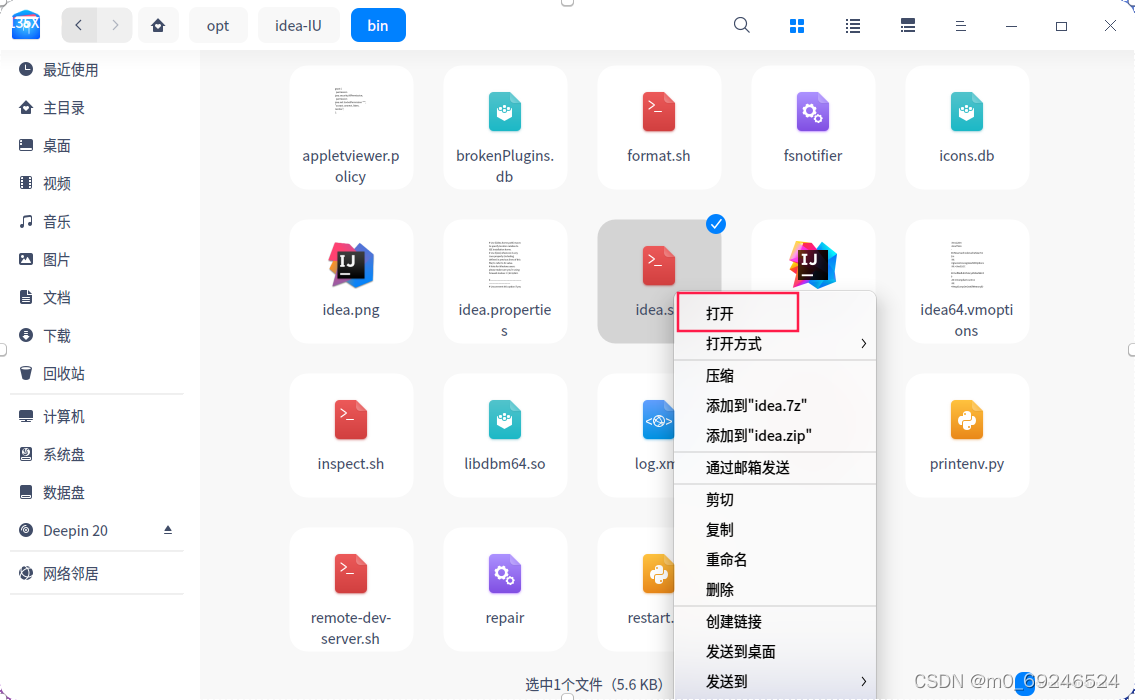The image size is (1135, 700).
Task: Click the file manager app logo
Action: [x=26, y=25]
